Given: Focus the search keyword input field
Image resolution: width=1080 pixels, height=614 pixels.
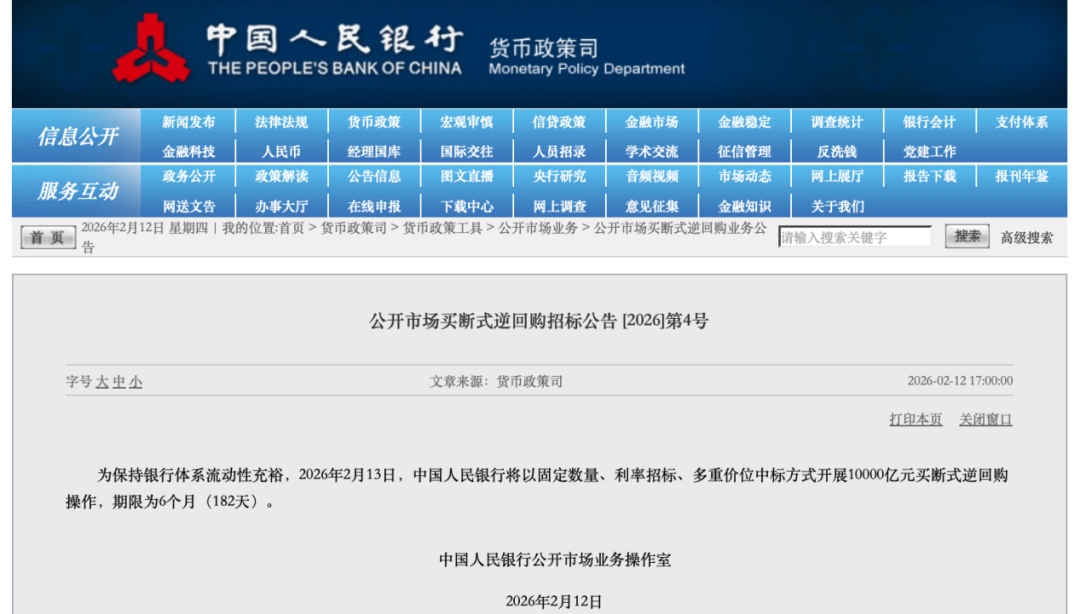Looking at the screenshot, I should coord(854,237).
